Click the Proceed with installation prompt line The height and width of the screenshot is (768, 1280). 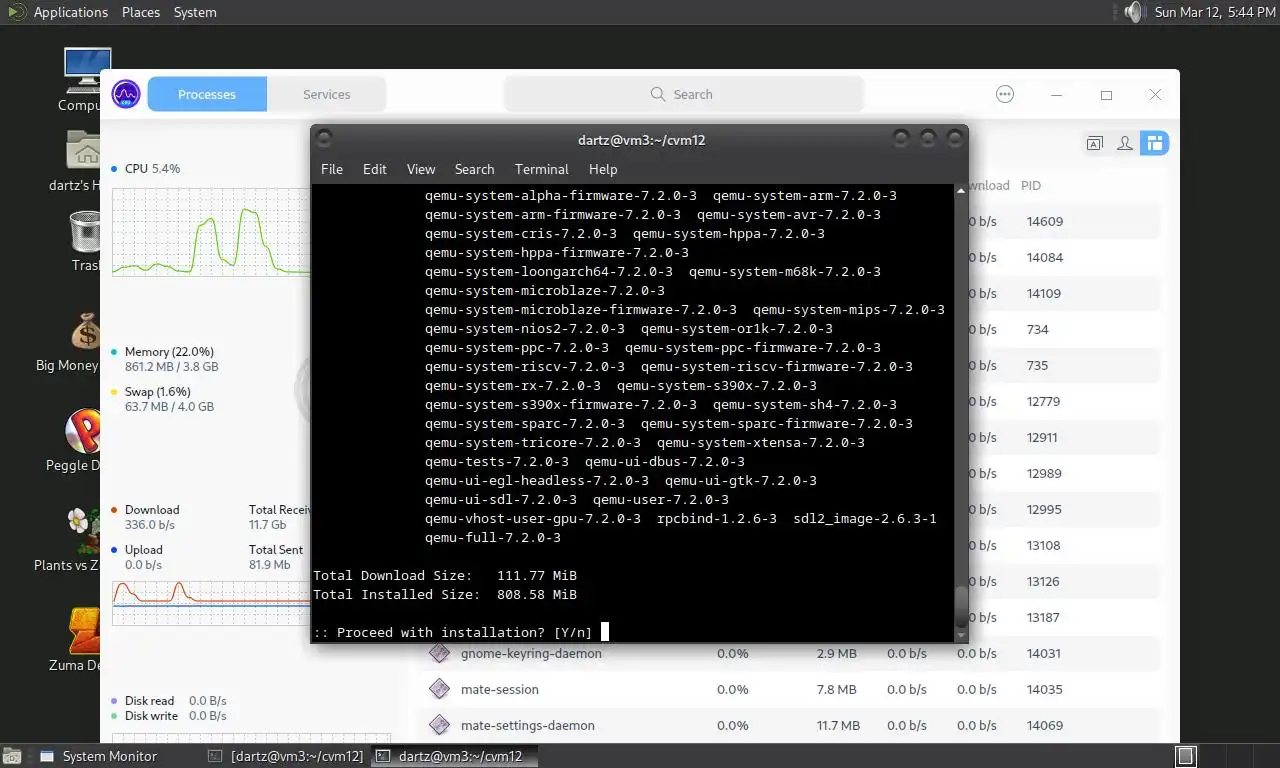point(452,632)
